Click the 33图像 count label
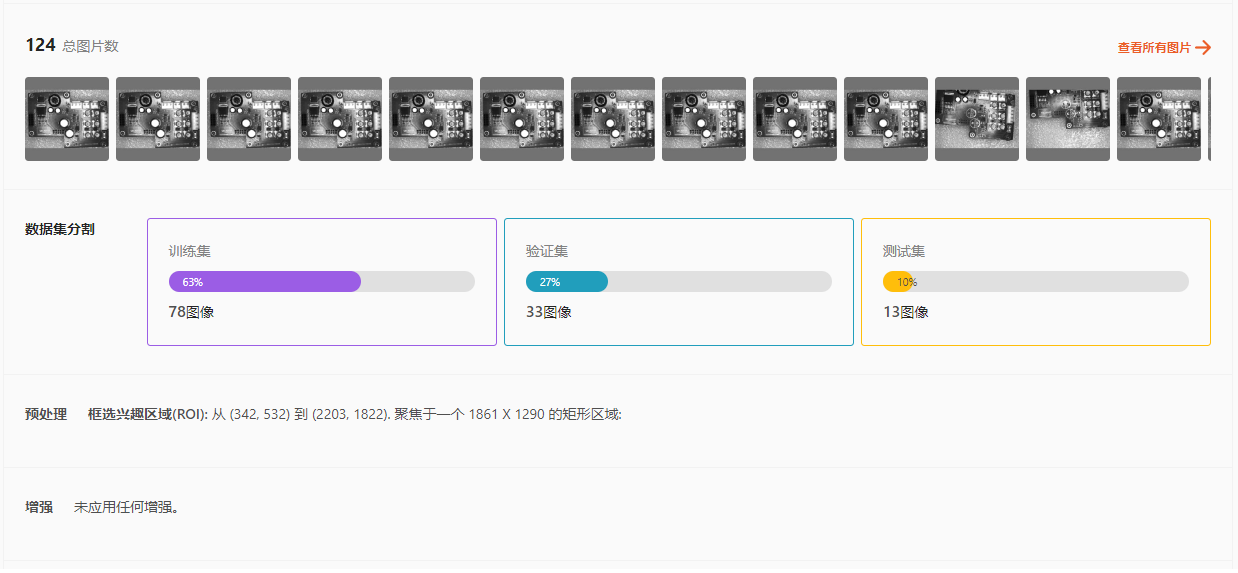Image resolution: width=1238 pixels, height=573 pixels. [548, 312]
